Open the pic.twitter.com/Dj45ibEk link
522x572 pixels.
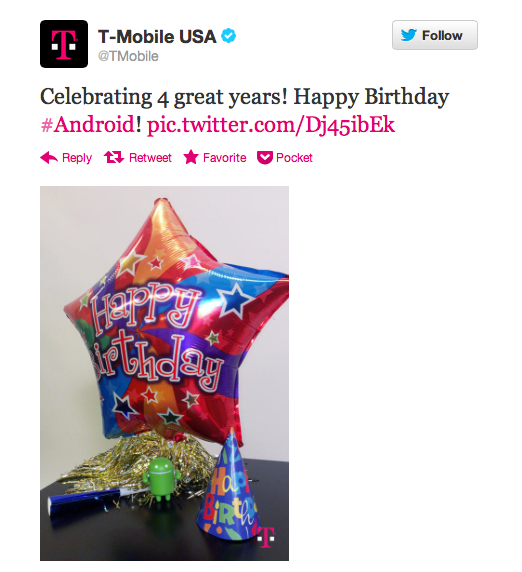271,126
